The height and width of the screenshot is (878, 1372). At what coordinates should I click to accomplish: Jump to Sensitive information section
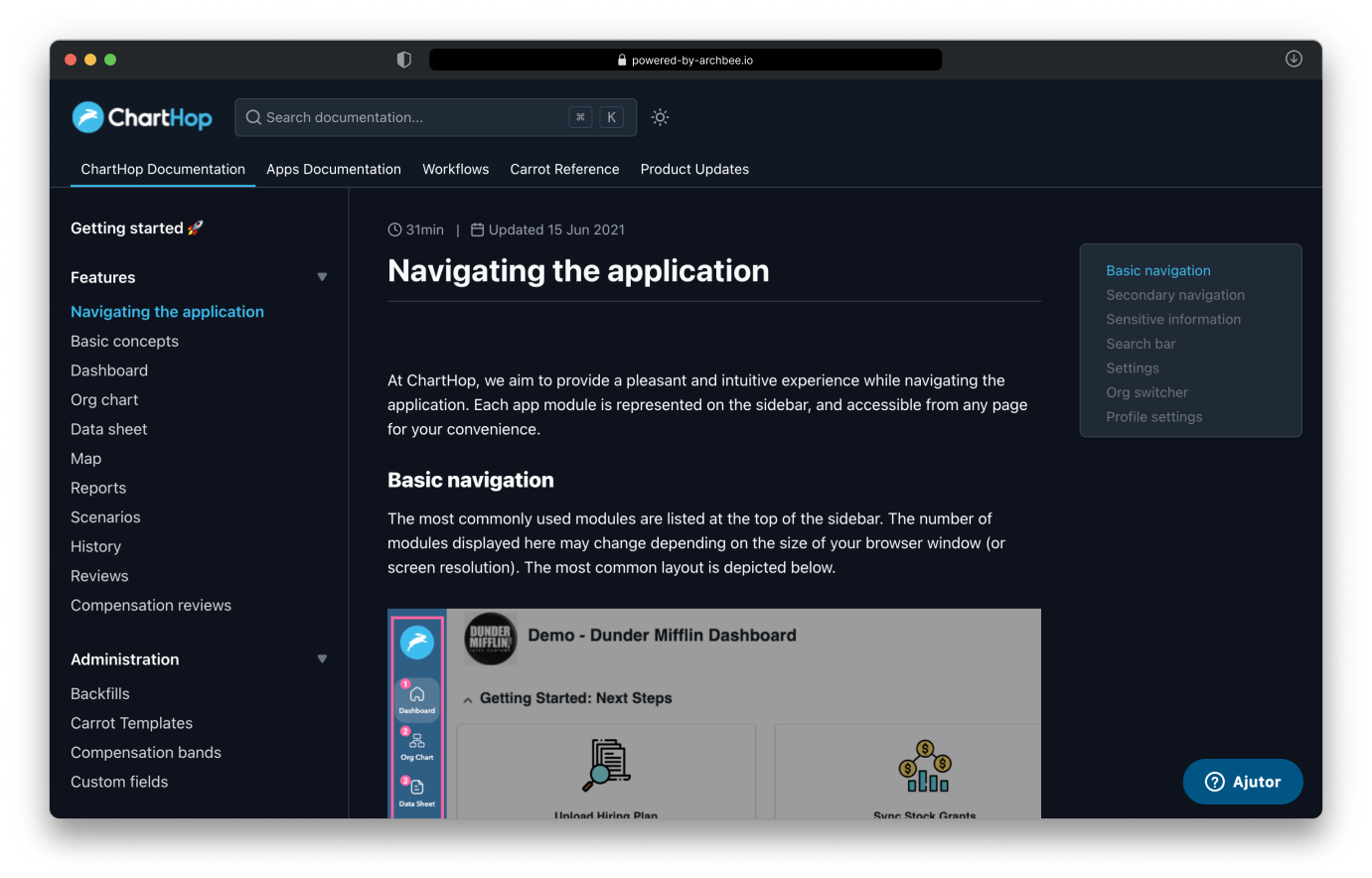pyautogui.click(x=1173, y=319)
